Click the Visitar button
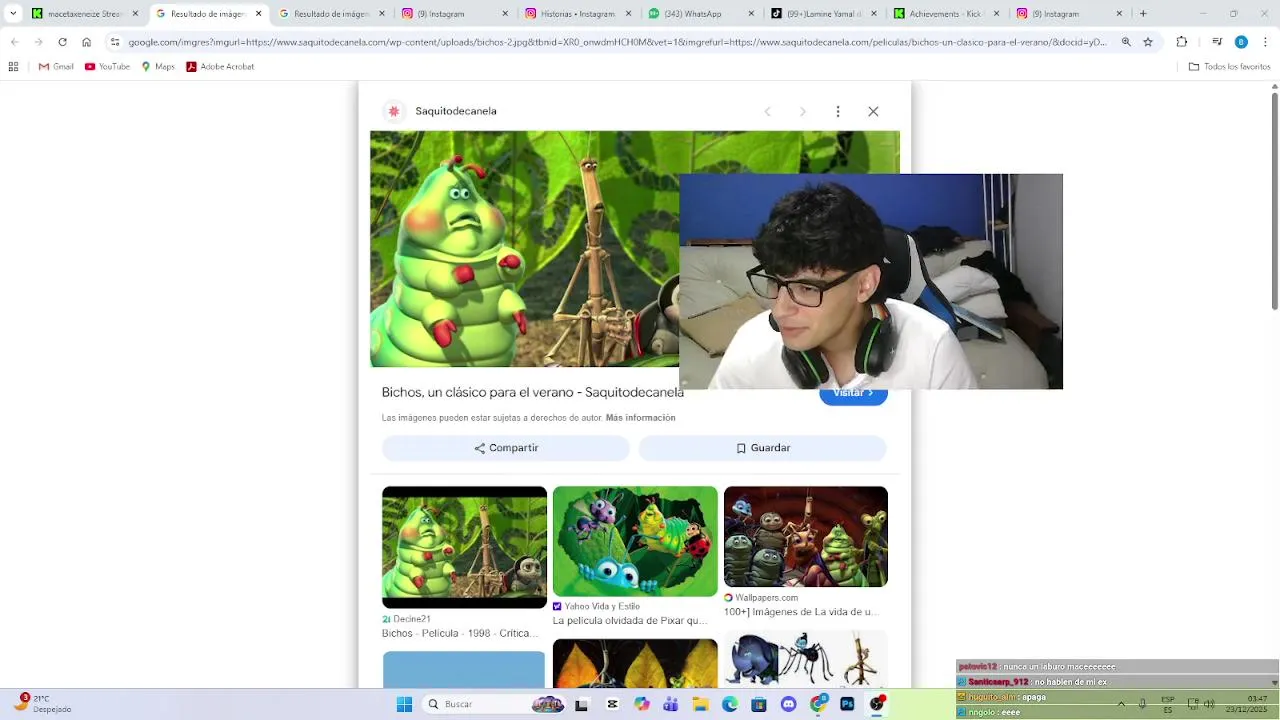1280x720 pixels. click(853, 394)
